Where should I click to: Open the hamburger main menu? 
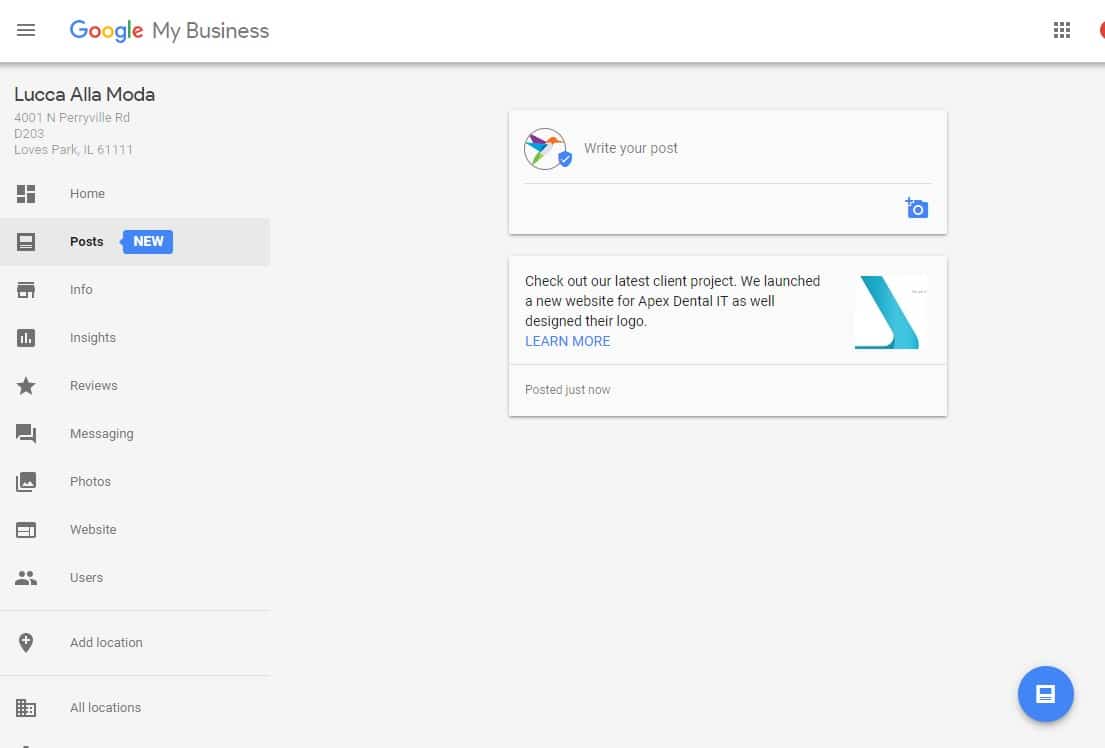coord(26,30)
